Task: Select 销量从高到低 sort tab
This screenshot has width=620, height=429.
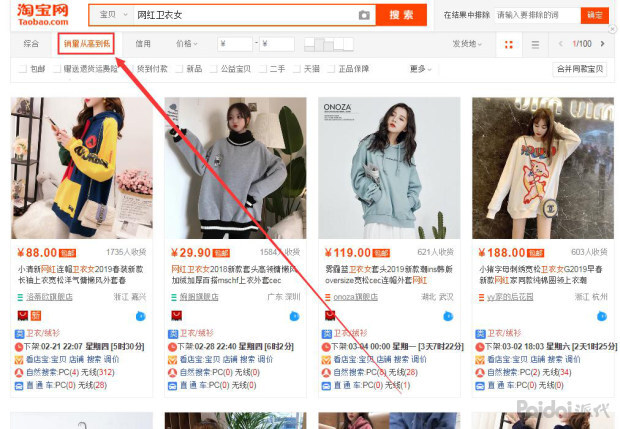Action: tap(86, 44)
